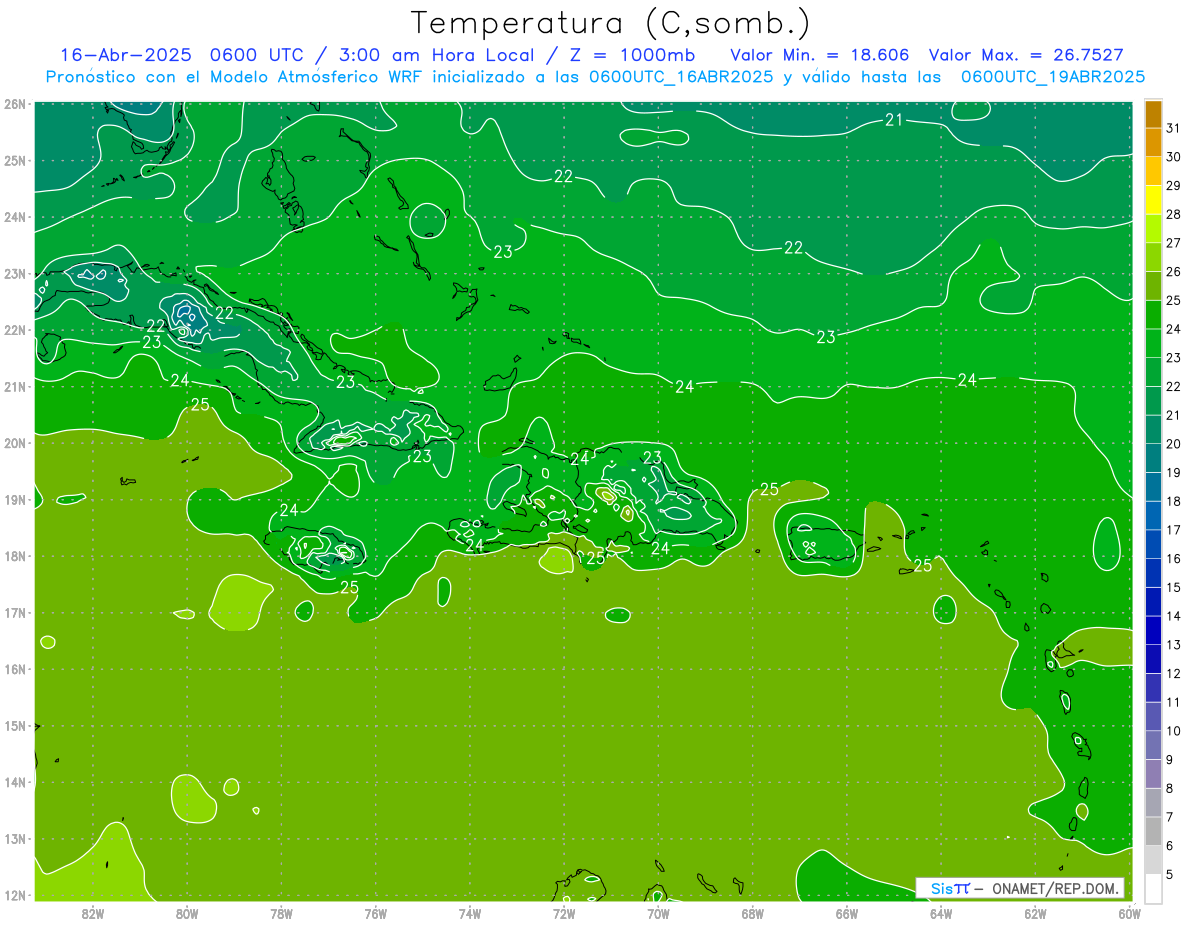Click the 62W longitude axis label
The image size is (1200, 927).
1035,913
